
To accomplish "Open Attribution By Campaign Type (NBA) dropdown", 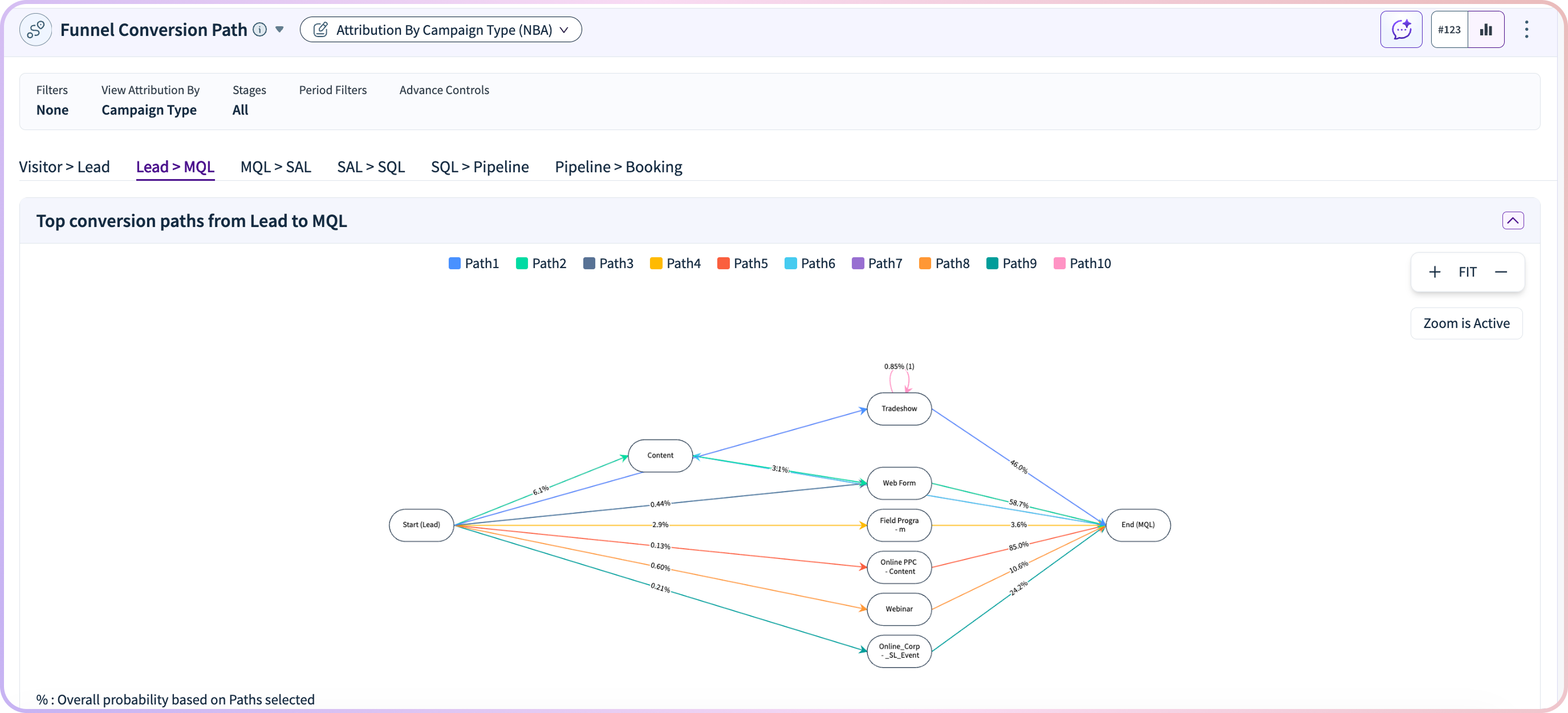I will point(441,29).
